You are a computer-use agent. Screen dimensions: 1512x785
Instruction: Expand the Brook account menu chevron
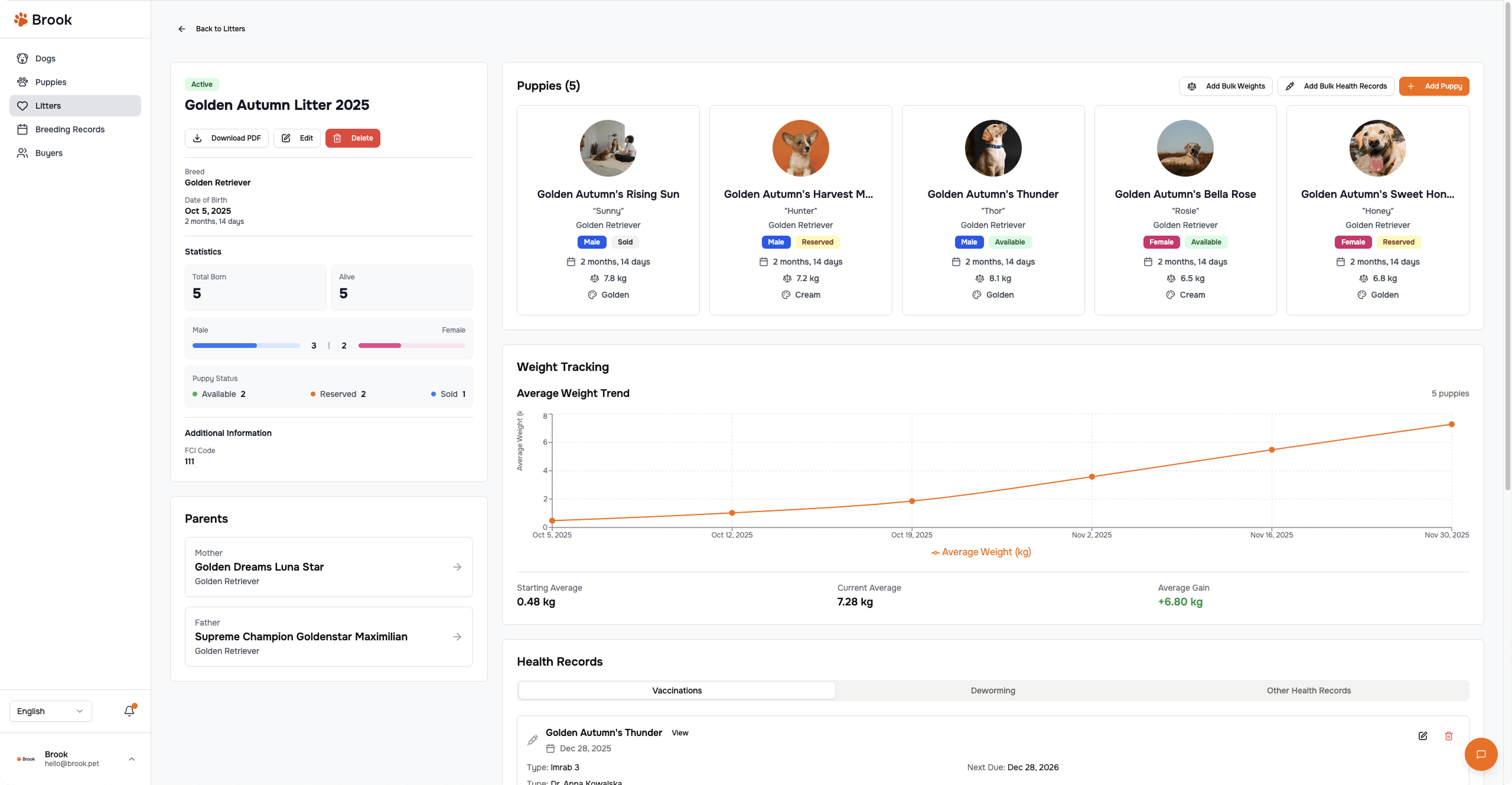pos(132,759)
